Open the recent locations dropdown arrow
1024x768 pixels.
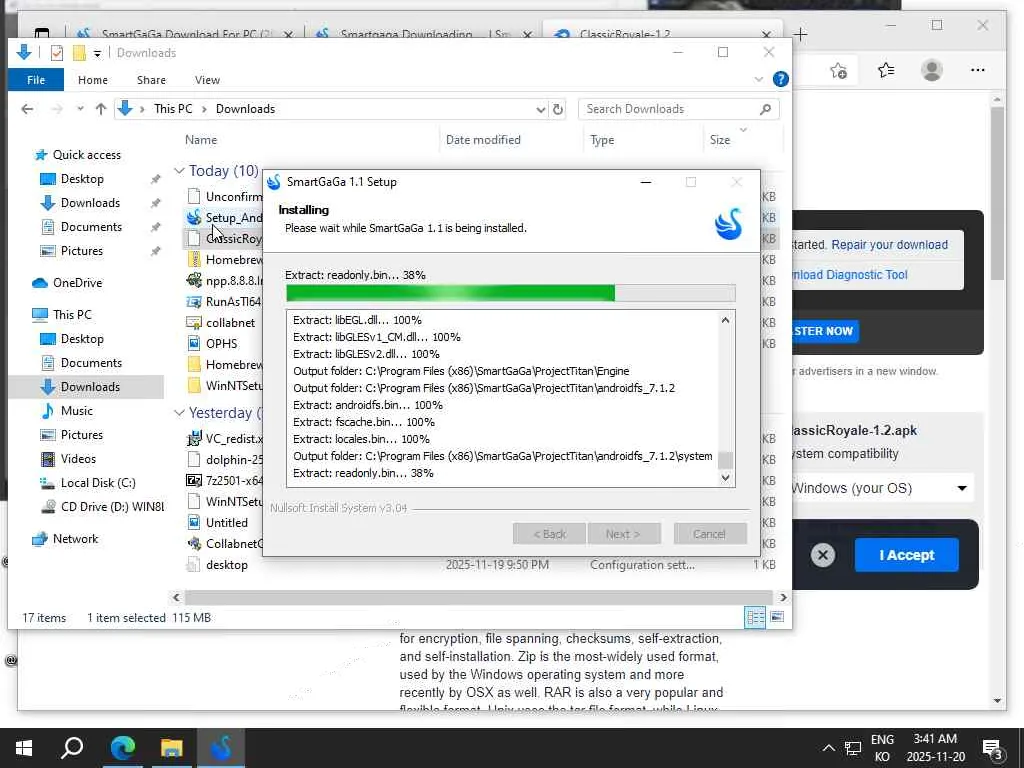[x=80, y=109]
